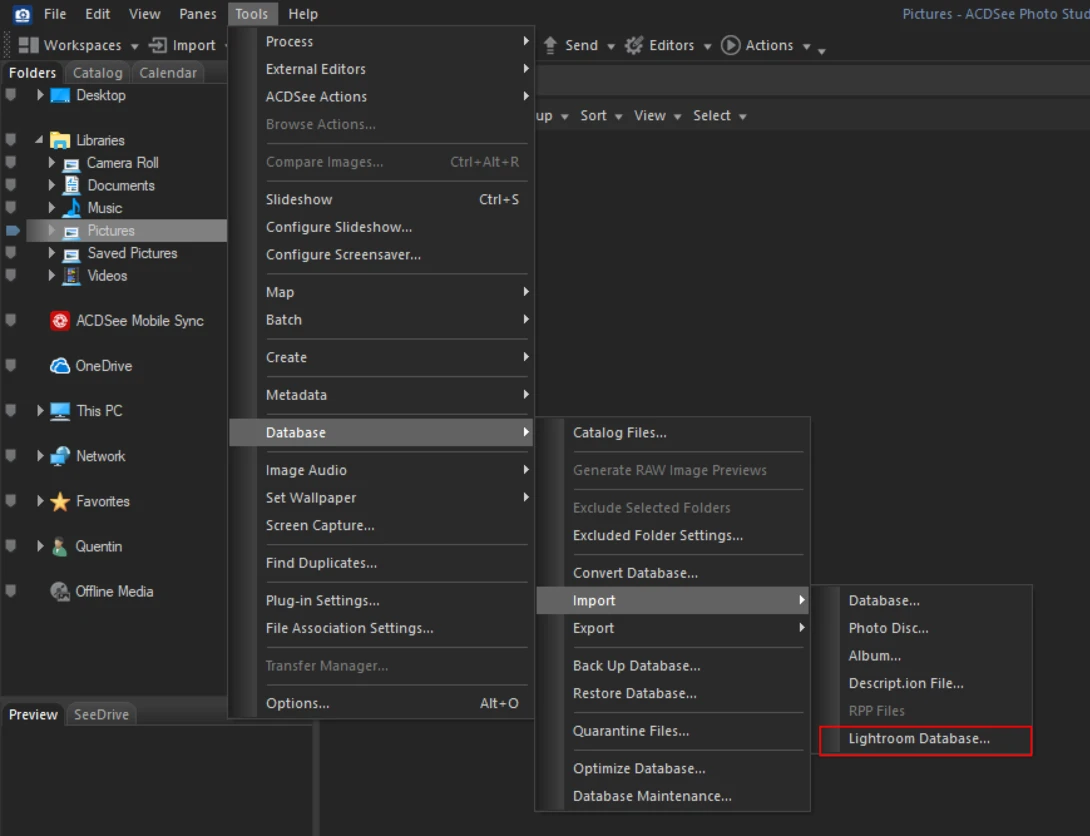
Task: Open the Sort dropdown
Action: point(601,116)
